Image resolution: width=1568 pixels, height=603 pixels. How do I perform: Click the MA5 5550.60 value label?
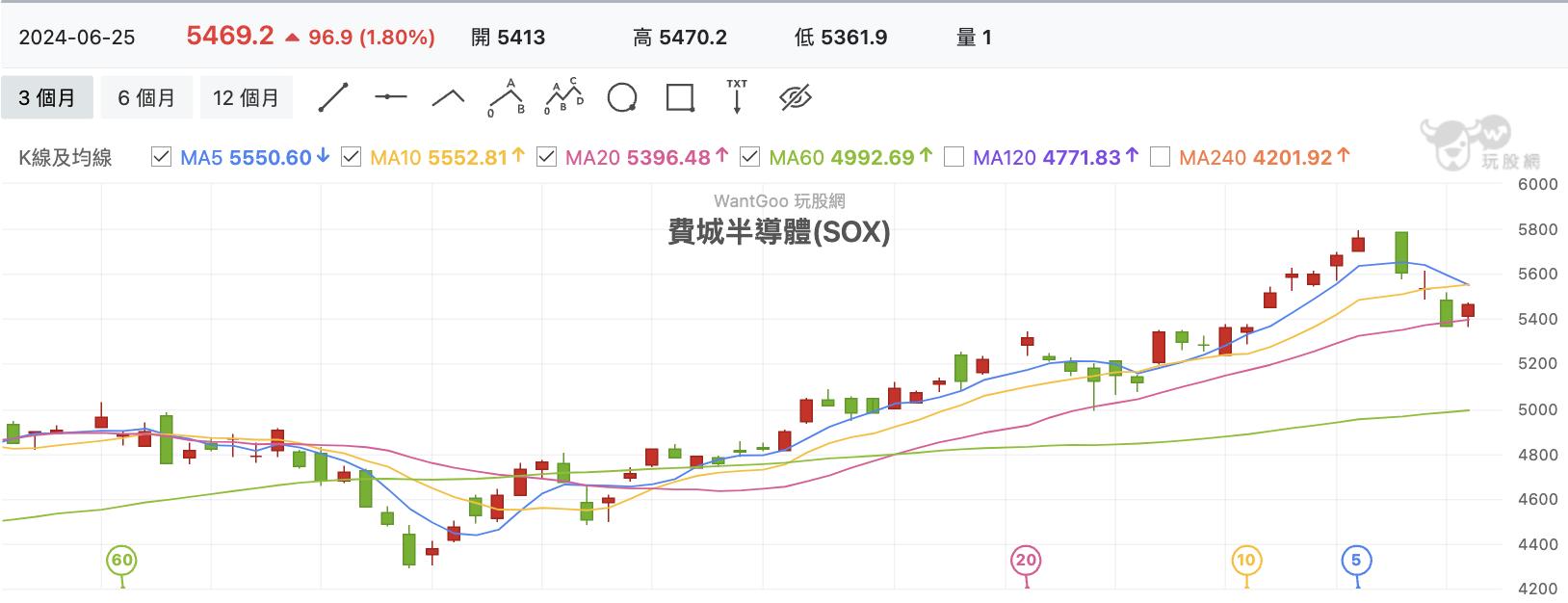pyautogui.click(x=254, y=157)
